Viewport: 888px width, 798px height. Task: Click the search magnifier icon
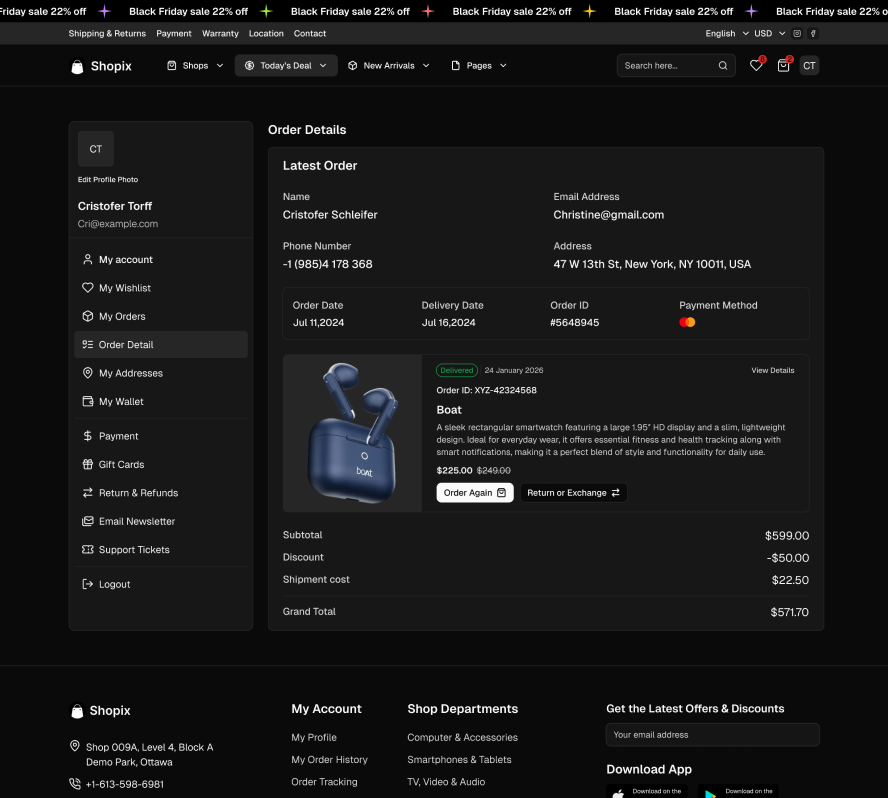pyautogui.click(x=723, y=66)
